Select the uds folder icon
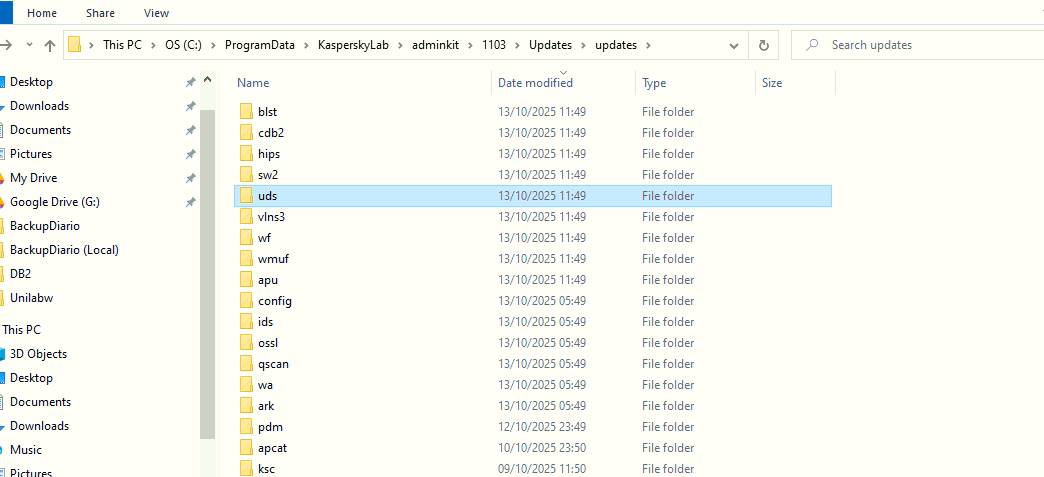 tap(246, 196)
